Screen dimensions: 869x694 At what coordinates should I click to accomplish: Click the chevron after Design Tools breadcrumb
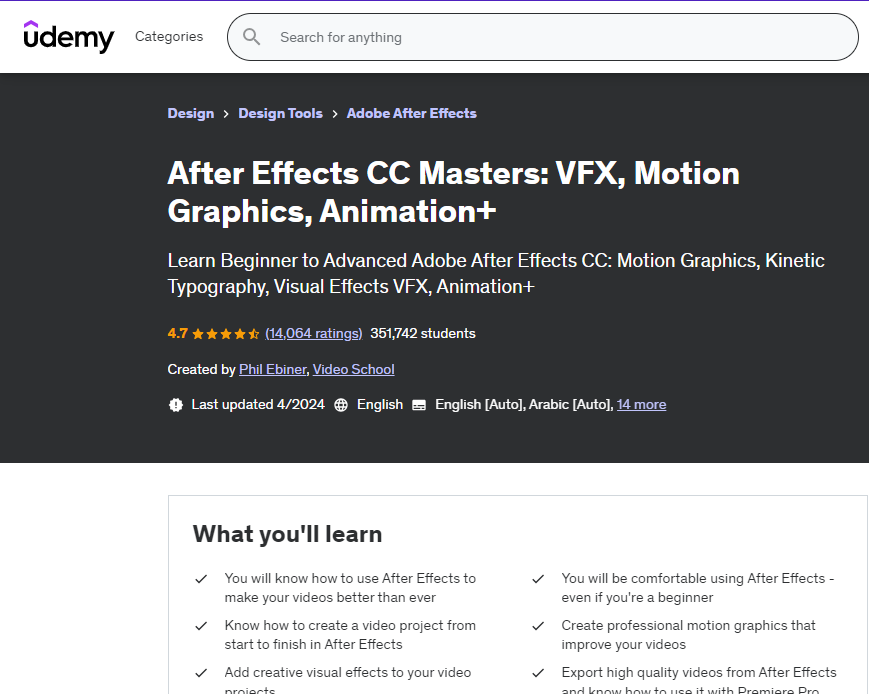[x=335, y=114]
